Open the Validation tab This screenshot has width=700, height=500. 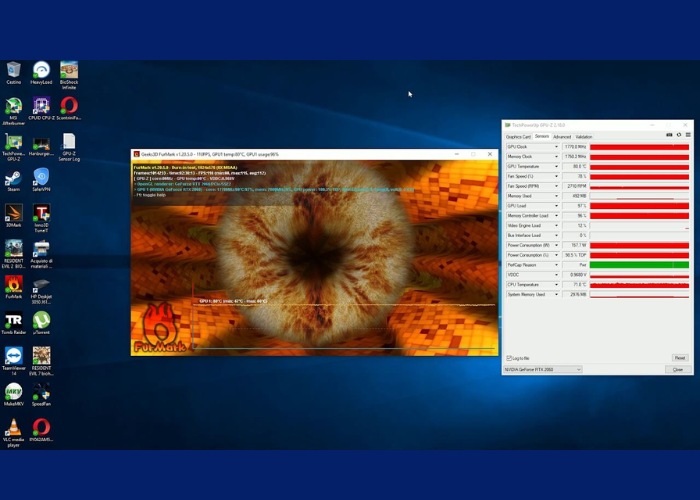584,136
